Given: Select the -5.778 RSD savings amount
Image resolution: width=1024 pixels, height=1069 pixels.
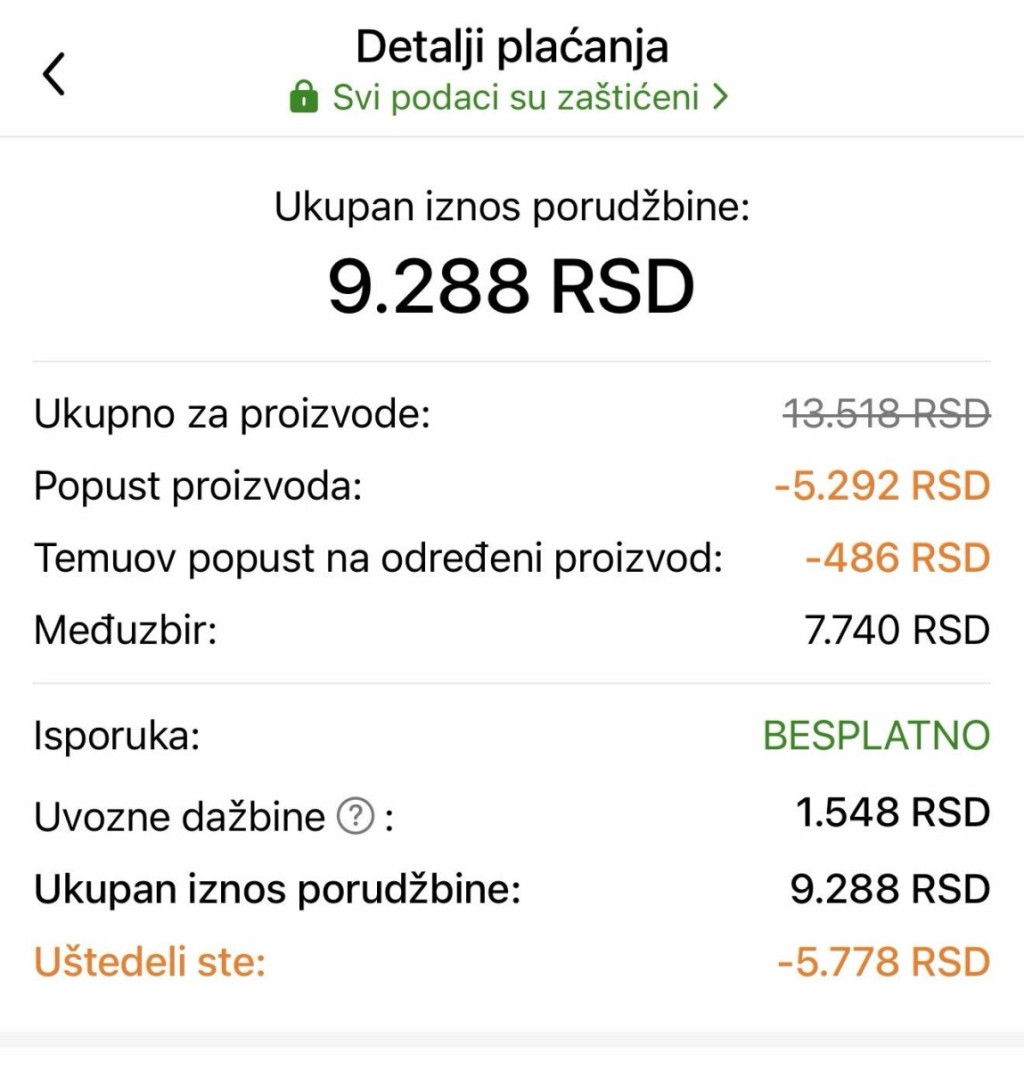Looking at the screenshot, I should [x=884, y=961].
